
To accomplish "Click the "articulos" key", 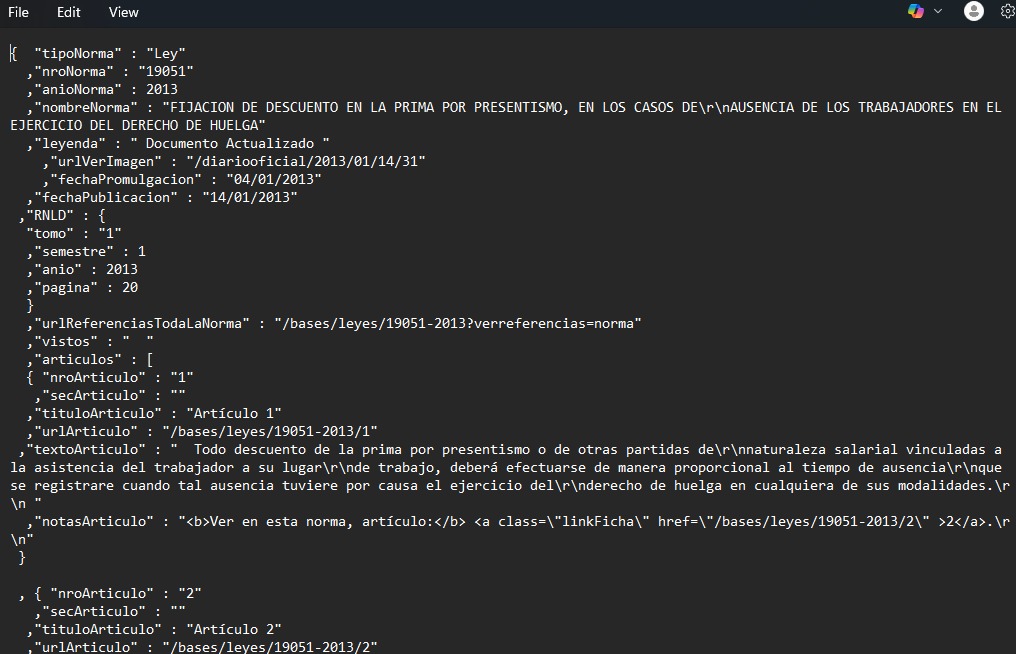I will point(78,359).
